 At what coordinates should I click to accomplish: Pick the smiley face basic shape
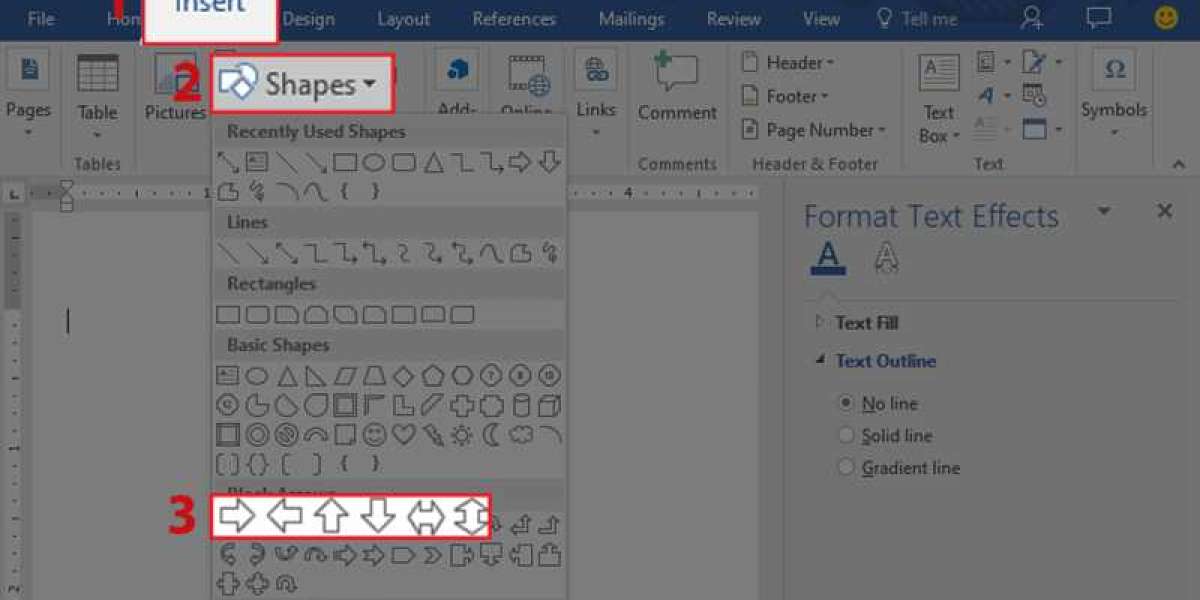coord(374,435)
